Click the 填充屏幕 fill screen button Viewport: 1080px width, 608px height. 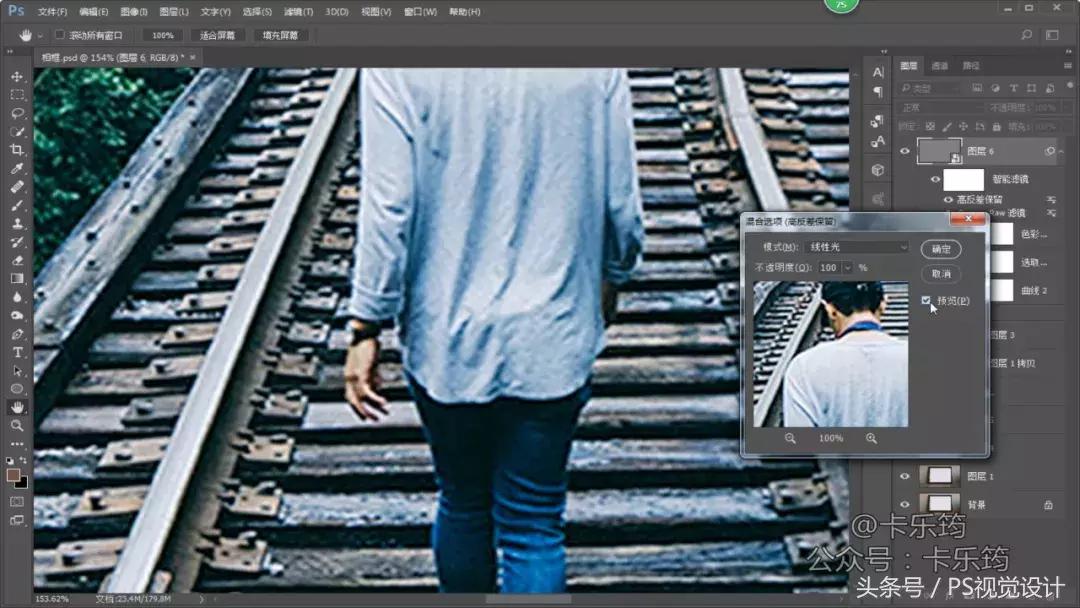(x=280, y=35)
